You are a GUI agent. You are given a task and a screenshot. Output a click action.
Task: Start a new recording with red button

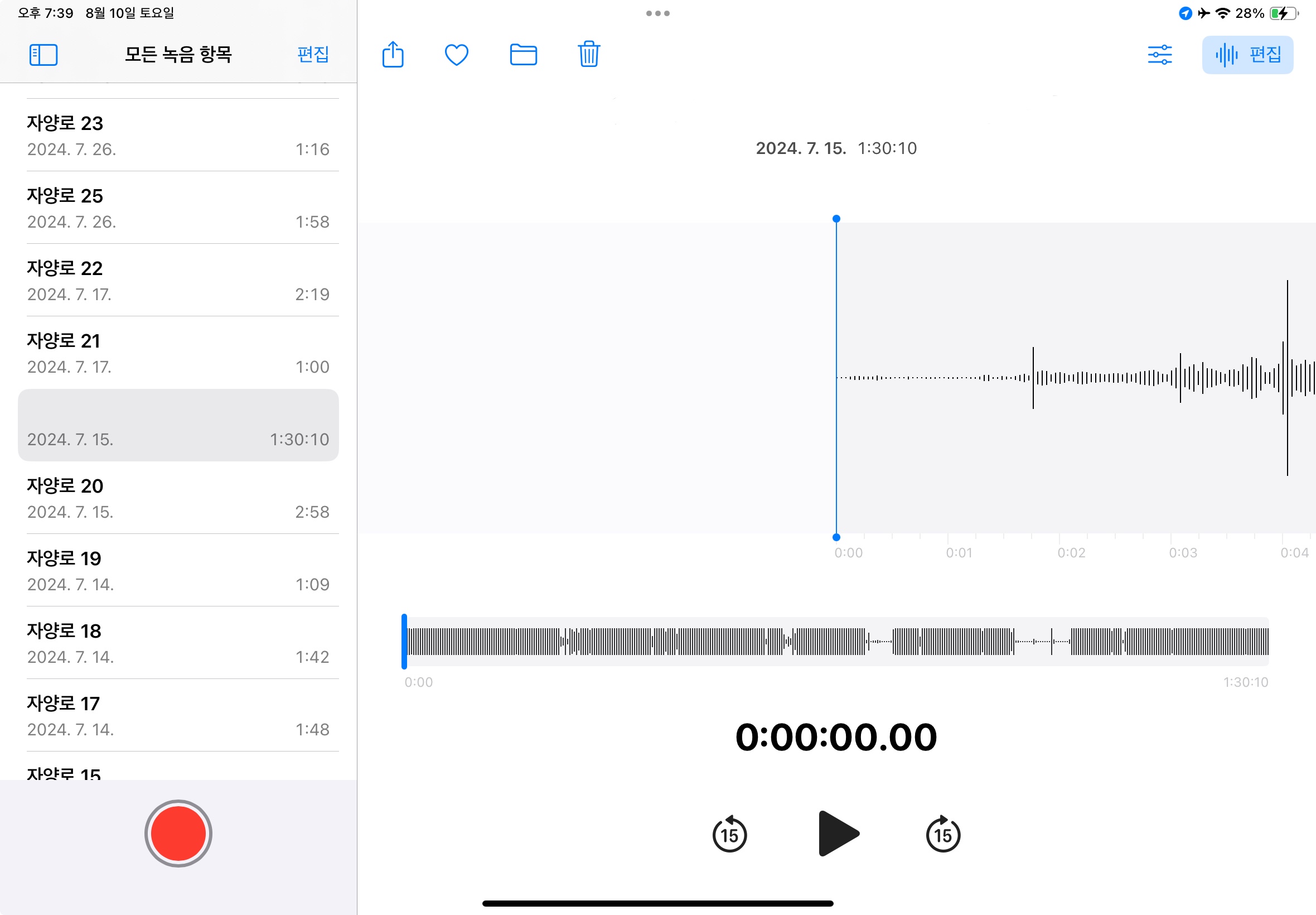coord(178,833)
